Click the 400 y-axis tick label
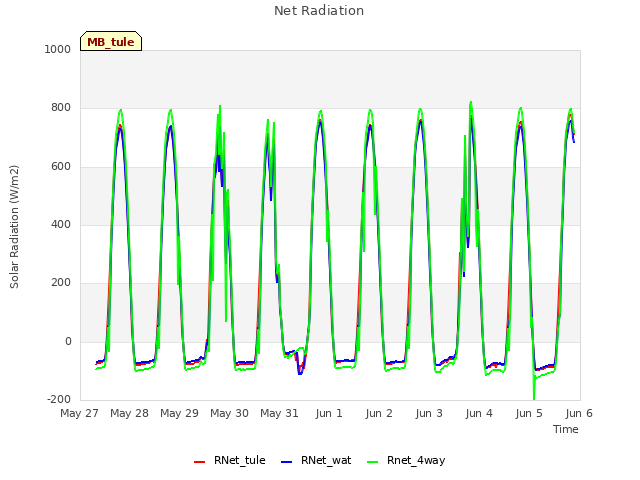This screenshot has width=640, height=480. click(61, 224)
